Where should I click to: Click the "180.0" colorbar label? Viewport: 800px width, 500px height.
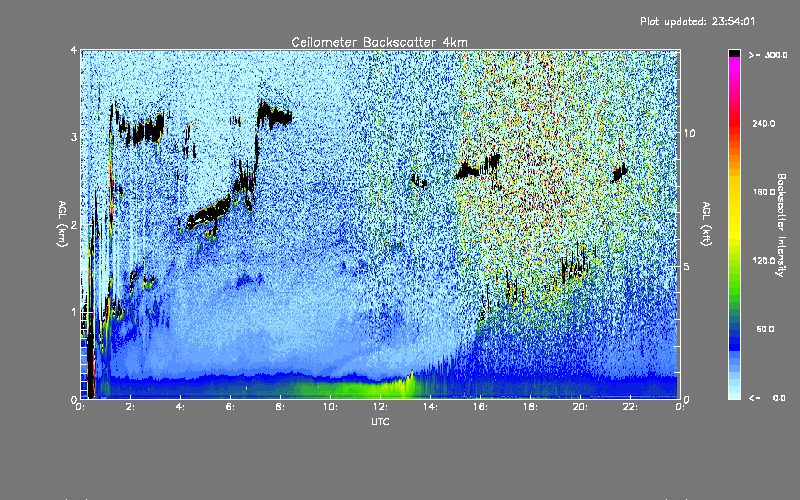pos(763,192)
